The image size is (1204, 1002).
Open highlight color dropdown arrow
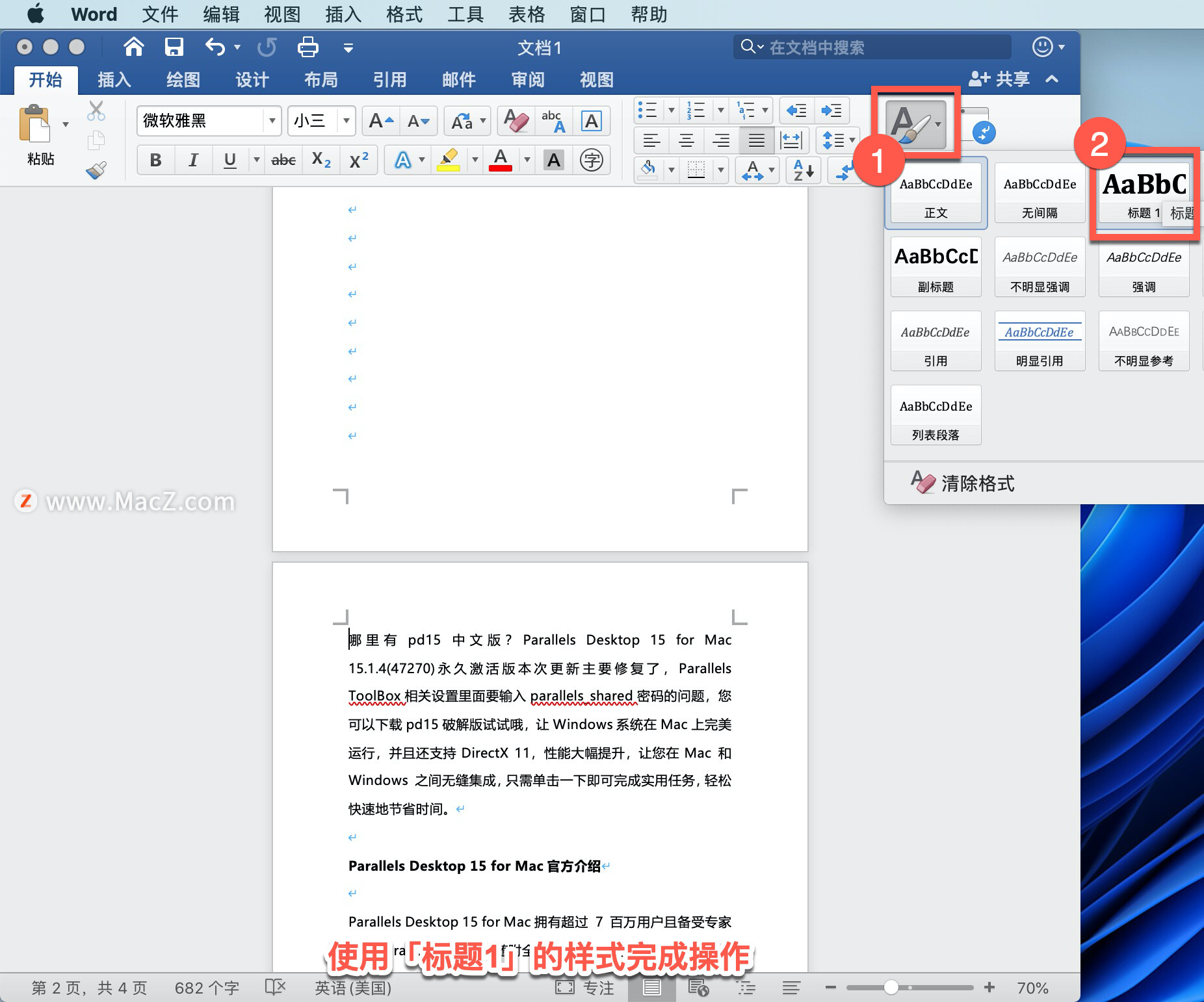click(x=475, y=160)
